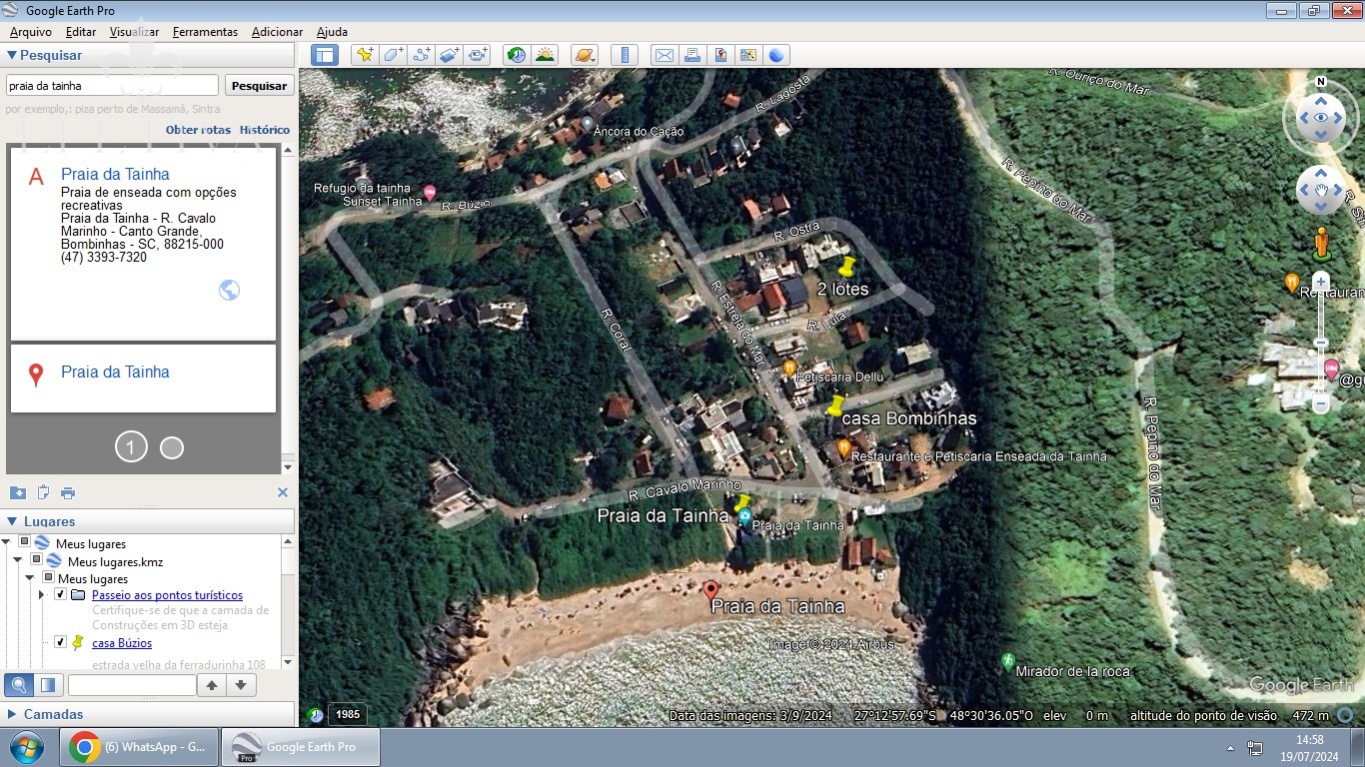
Task: Expand the Camadas panel
Action: (x=12, y=714)
